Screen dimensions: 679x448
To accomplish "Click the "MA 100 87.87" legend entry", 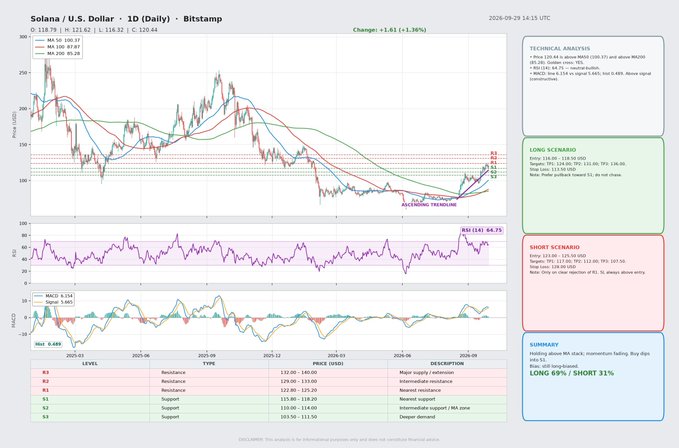I will click(58, 47).
